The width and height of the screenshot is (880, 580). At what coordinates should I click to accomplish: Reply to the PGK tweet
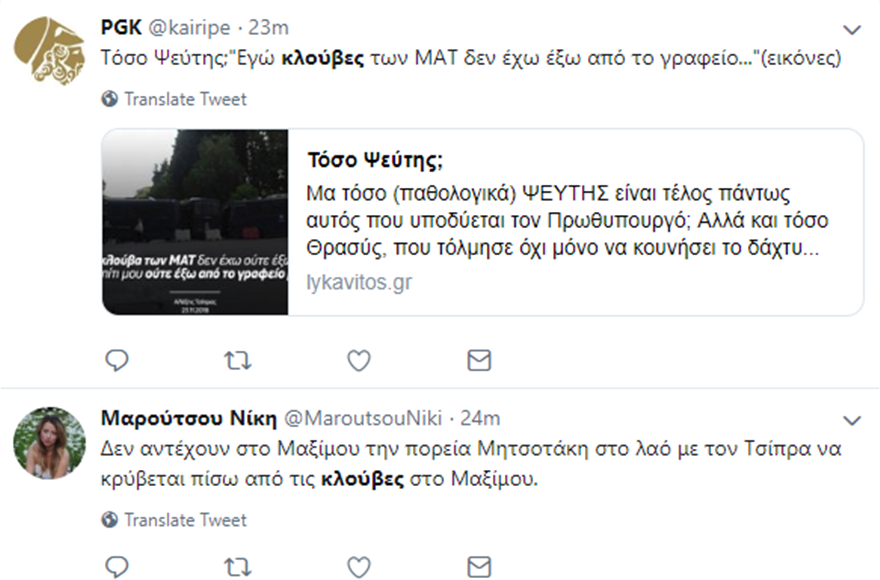[118, 360]
